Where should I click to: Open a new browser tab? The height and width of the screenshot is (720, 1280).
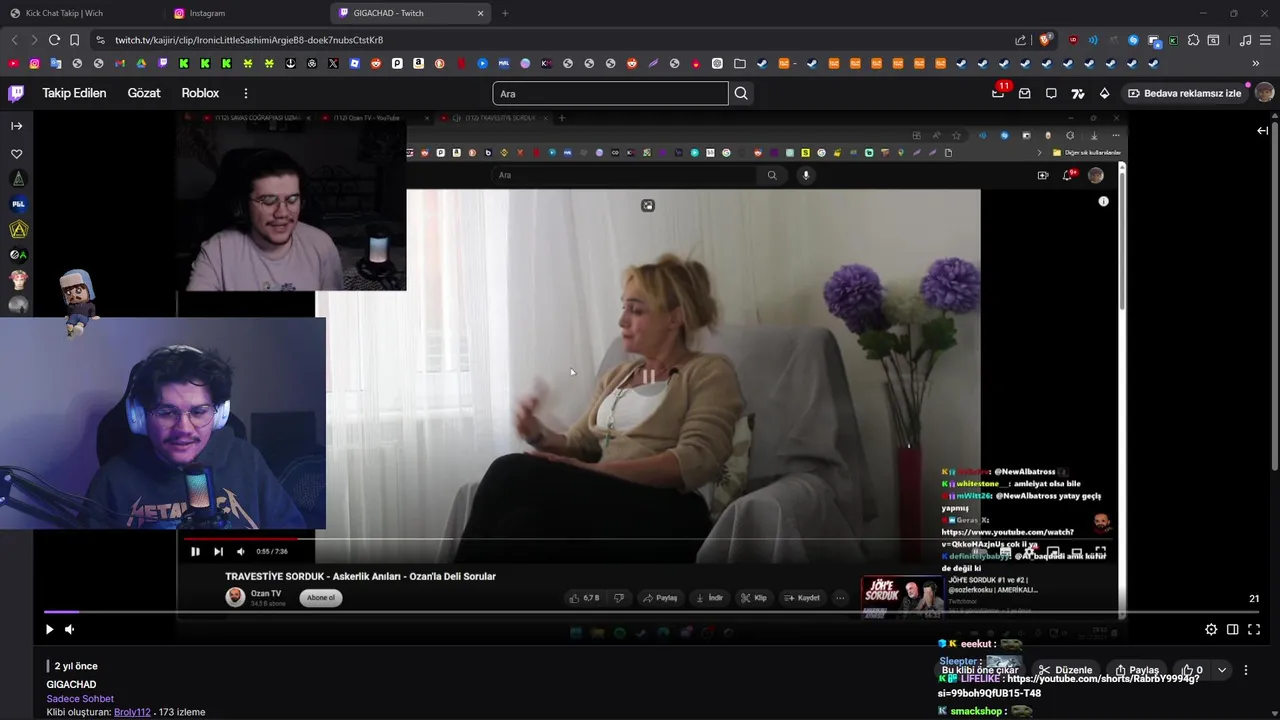click(x=505, y=13)
